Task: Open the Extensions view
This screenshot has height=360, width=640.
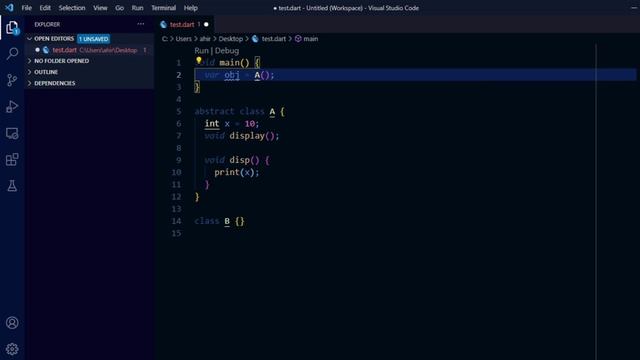Action: [x=12, y=160]
